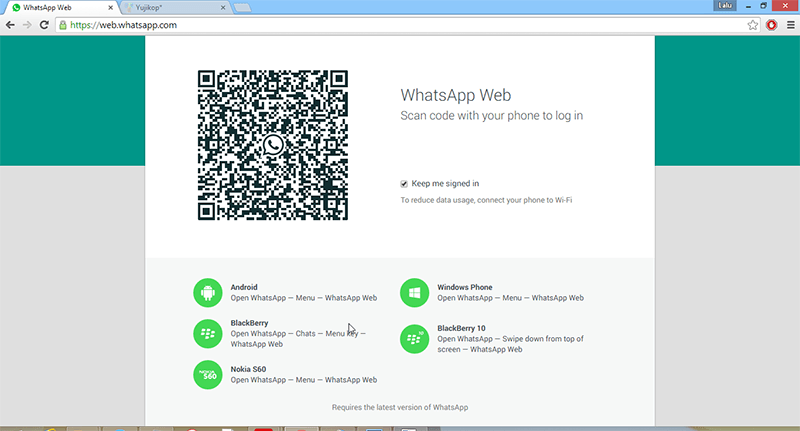The height and width of the screenshot is (431, 800).
Task: Click the browser back arrow
Action: point(10,25)
